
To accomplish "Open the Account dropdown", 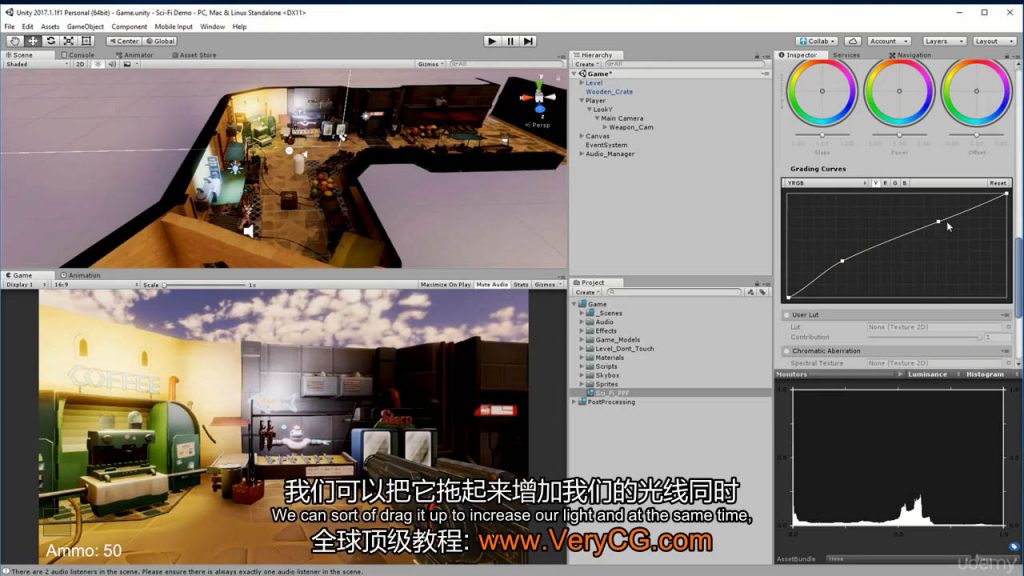I will [888, 41].
